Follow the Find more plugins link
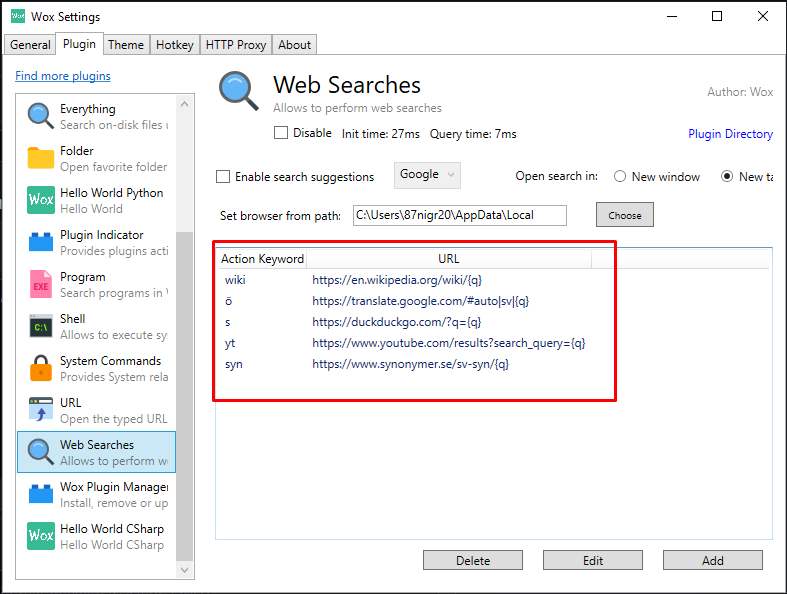The height and width of the screenshot is (594, 787). pyautogui.click(x=63, y=76)
